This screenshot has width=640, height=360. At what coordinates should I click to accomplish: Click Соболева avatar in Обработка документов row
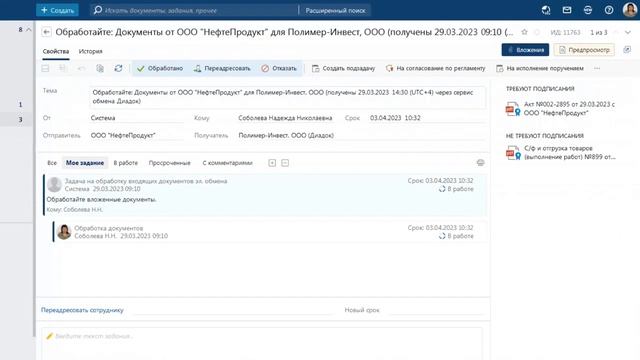click(x=64, y=232)
